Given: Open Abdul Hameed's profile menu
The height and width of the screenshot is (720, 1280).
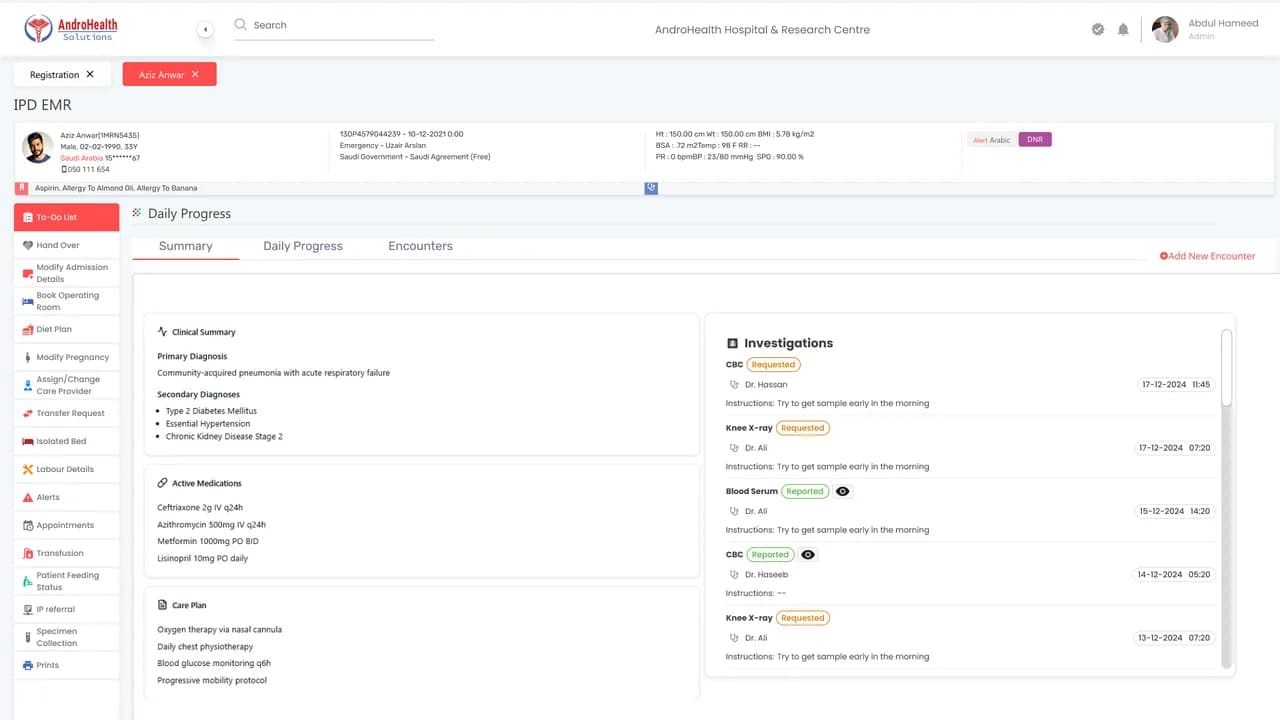Looking at the screenshot, I should (1205, 29).
